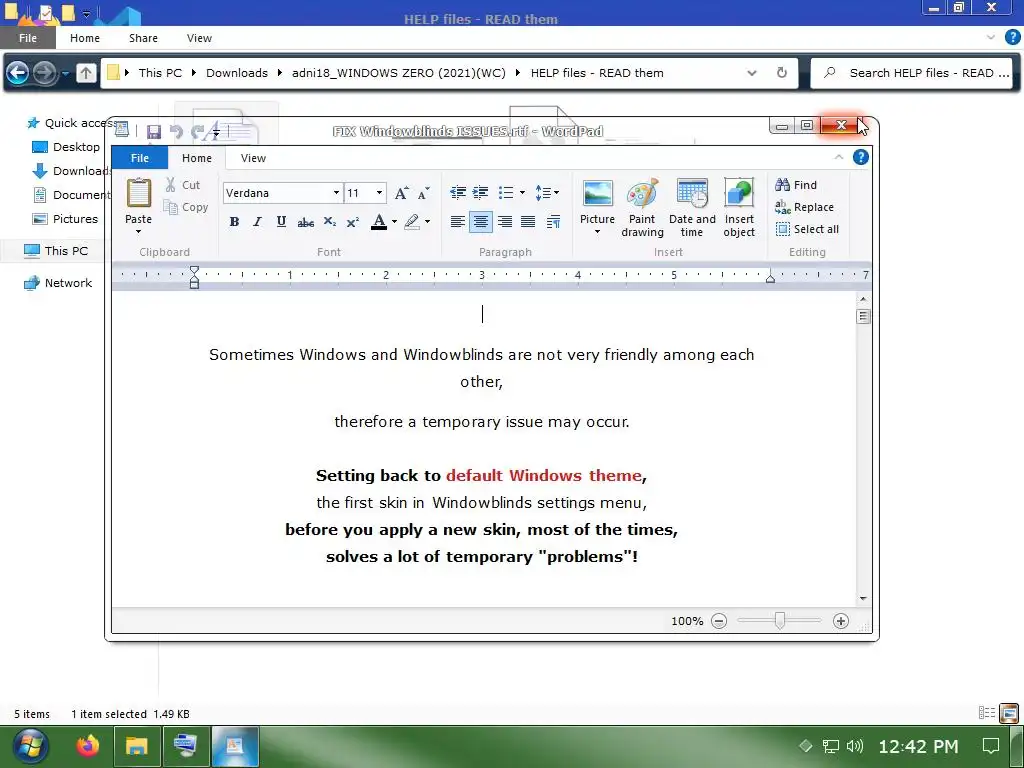Click the Explorer Up one level arrow
The image size is (1024, 768).
click(x=86, y=72)
